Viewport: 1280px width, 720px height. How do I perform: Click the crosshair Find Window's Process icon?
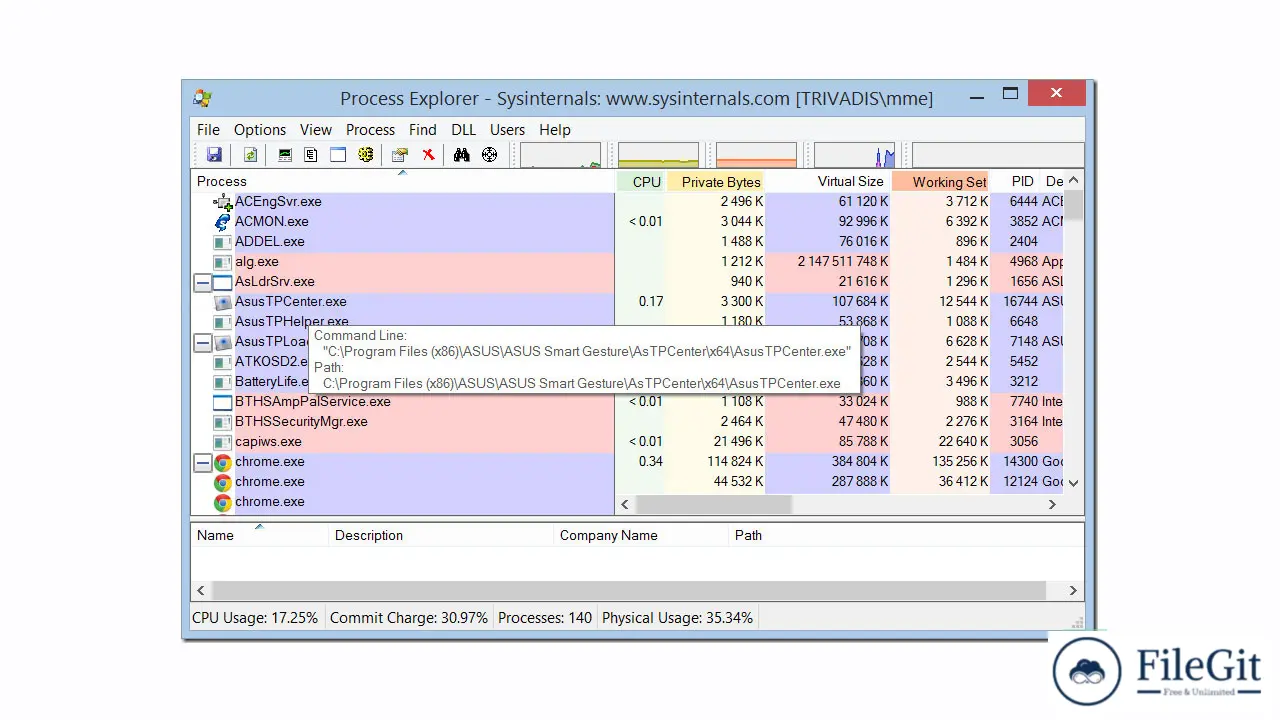(x=489, y=155)
